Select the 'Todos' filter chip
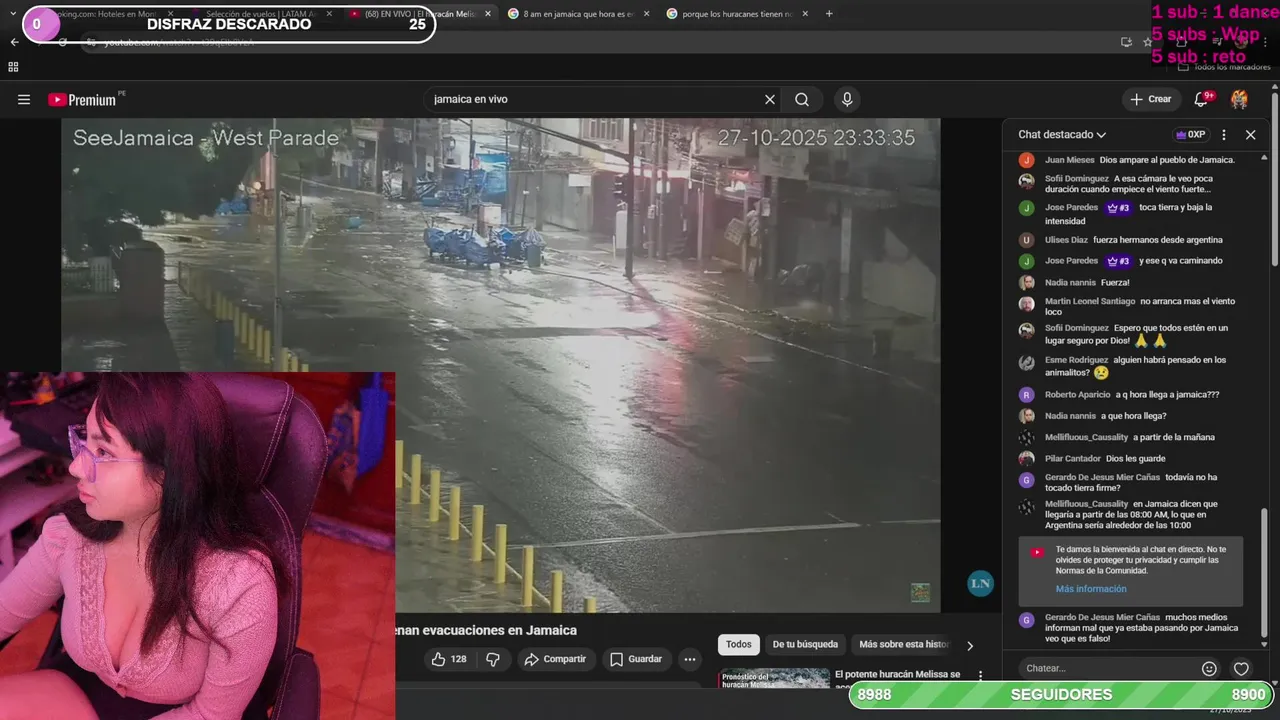 [739, 645]
